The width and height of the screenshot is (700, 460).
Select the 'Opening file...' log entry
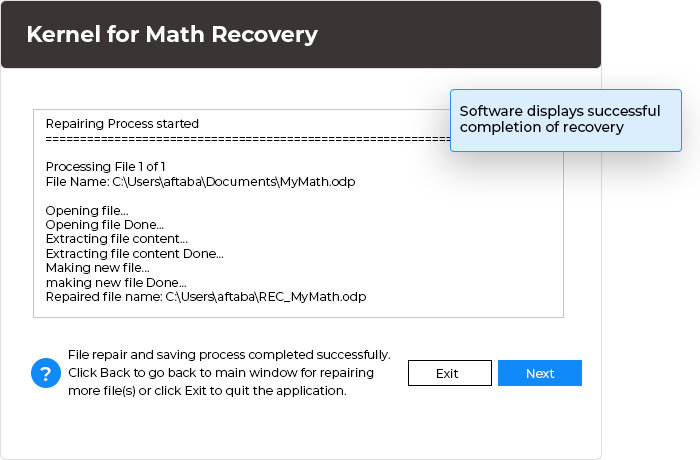[87, 210]
